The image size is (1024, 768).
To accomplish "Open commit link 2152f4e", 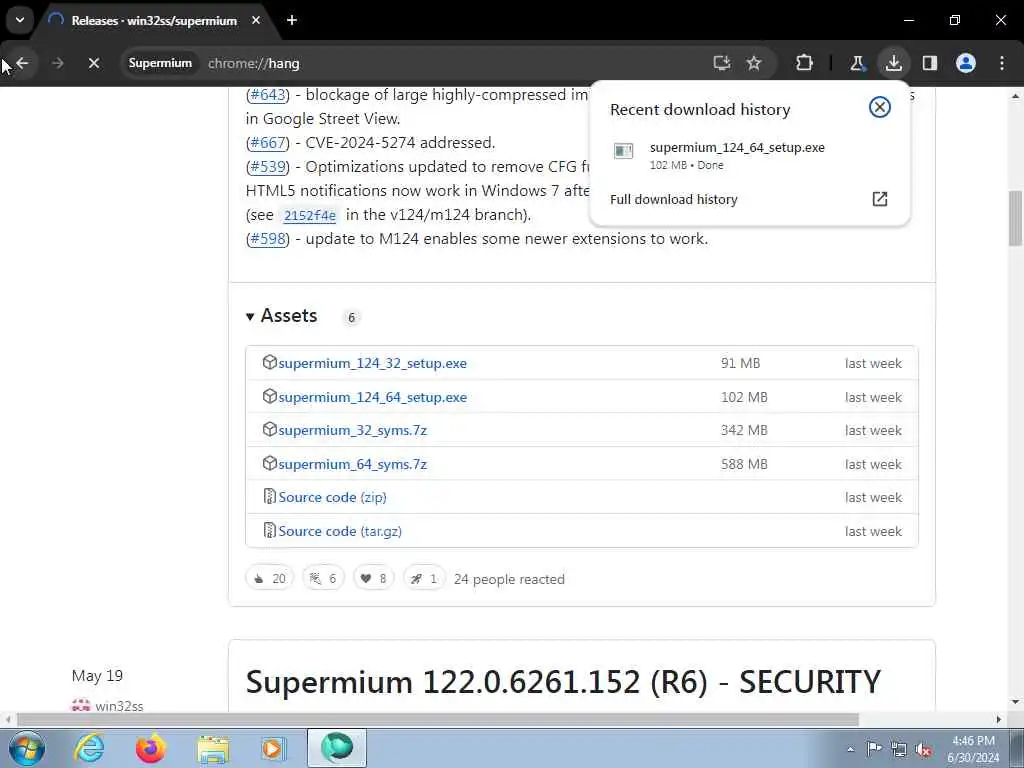I will pyautogui.click(x=310, y=215).
